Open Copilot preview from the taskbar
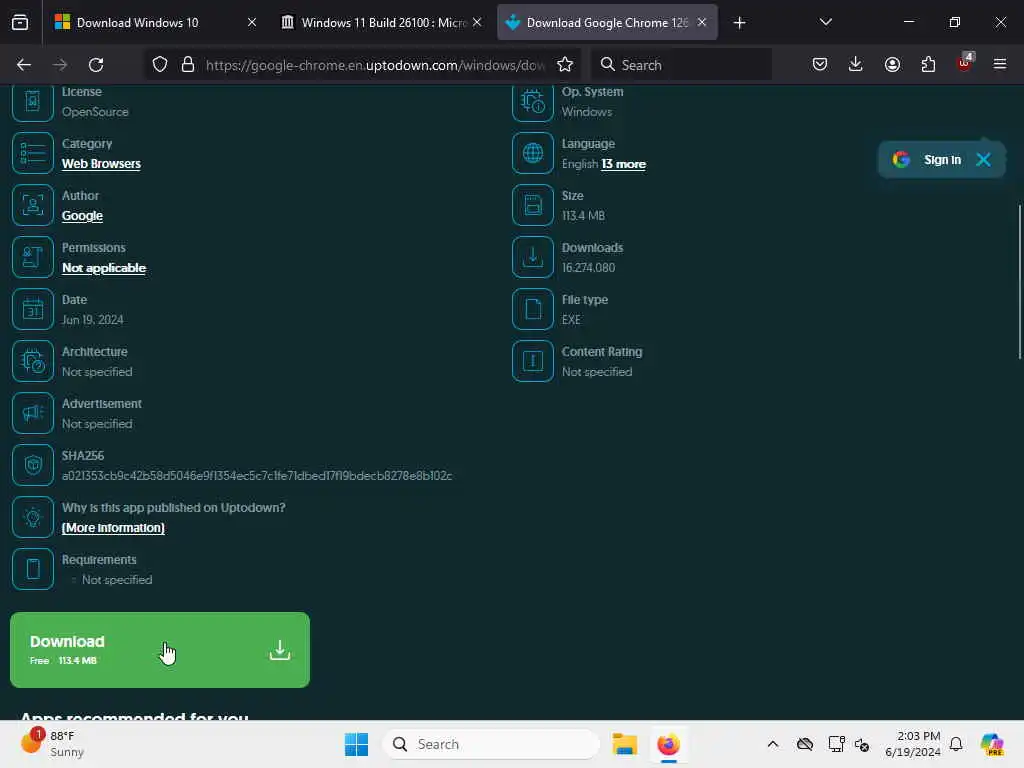The width and height of the screenshot is (1024, 768). coord(992,744)
